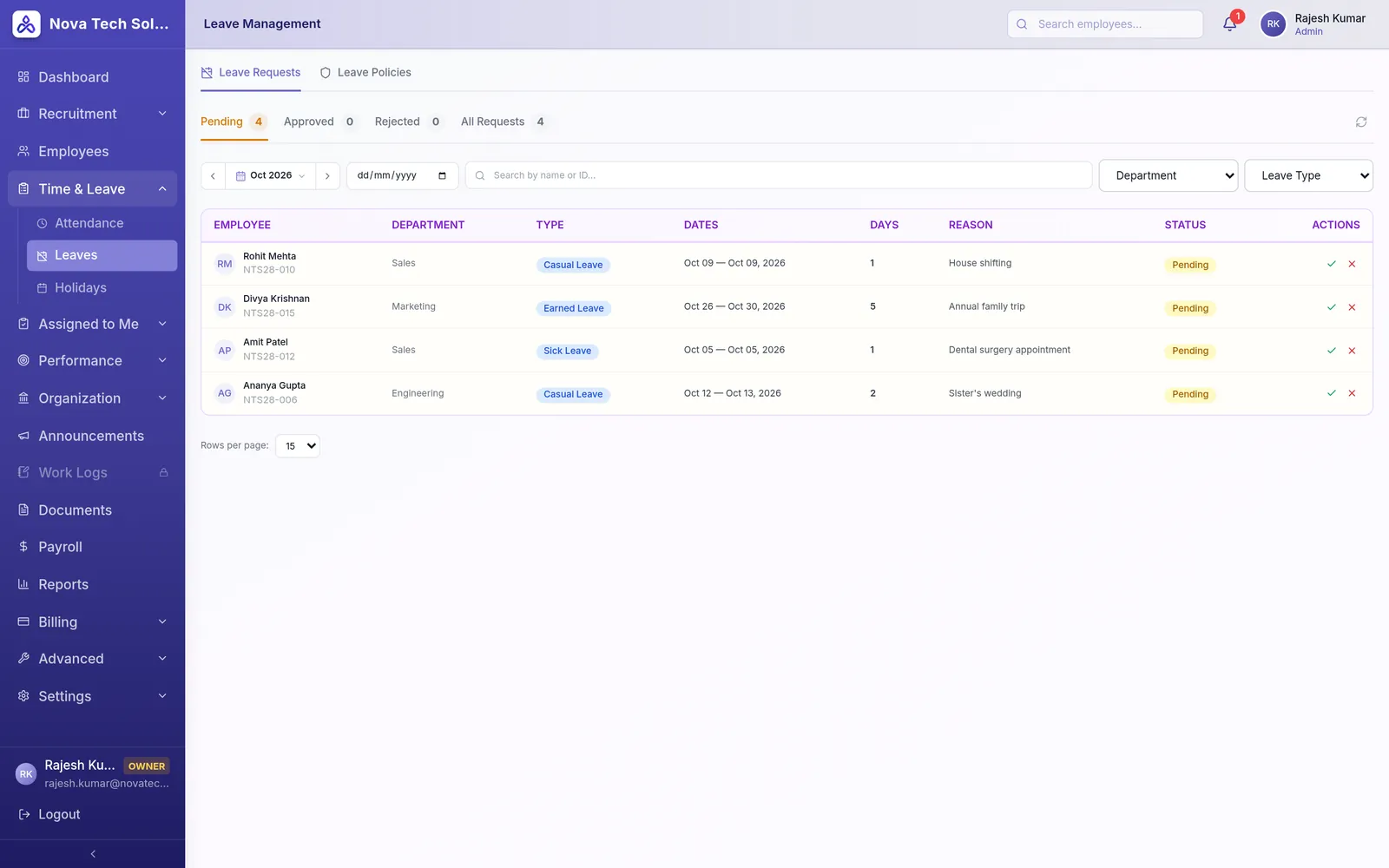Open Holidays in the sidebar
The image size is (1389, 868).
(102, 288)
